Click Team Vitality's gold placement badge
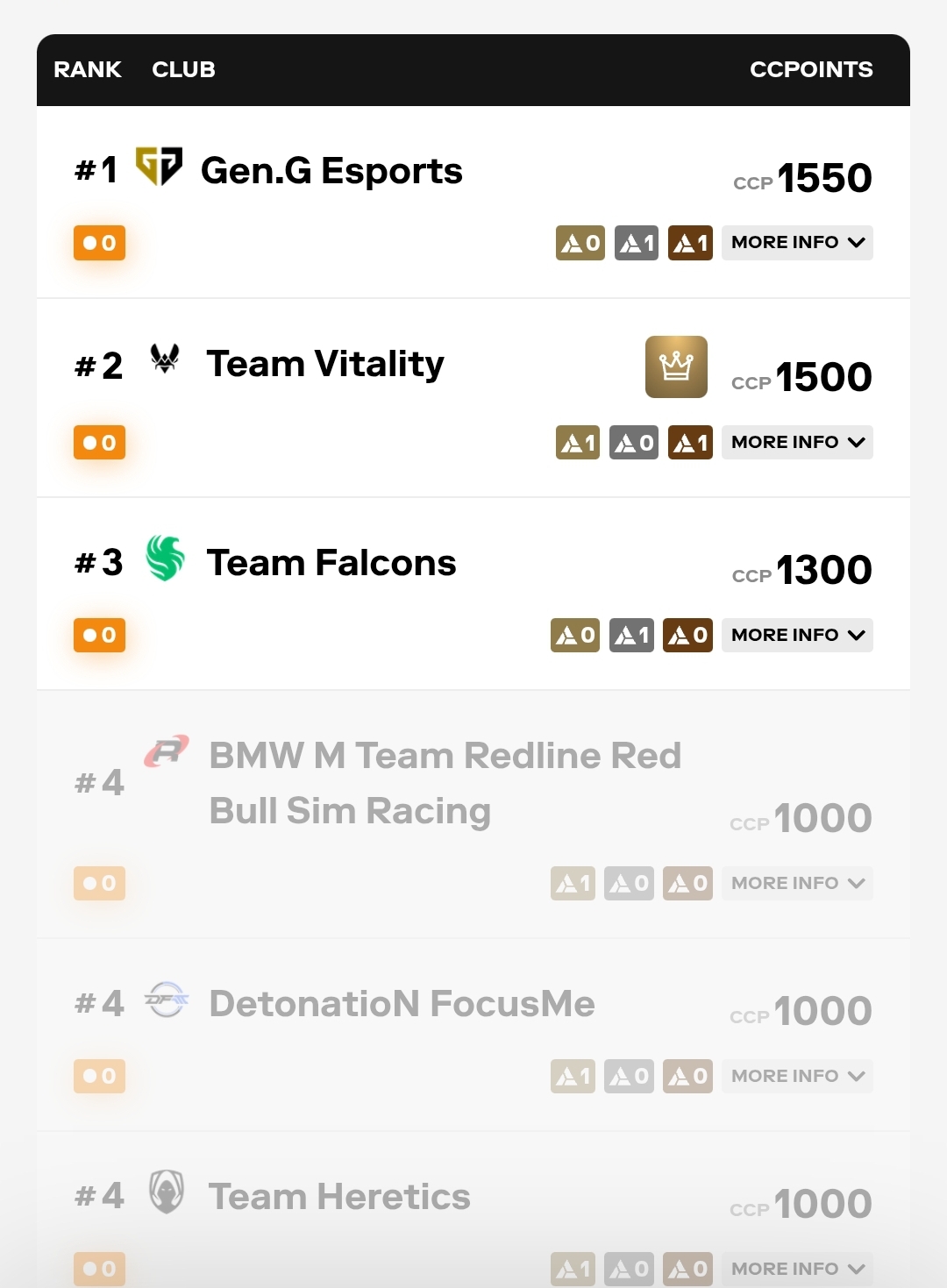947x1288 pixels. point(578,443)
